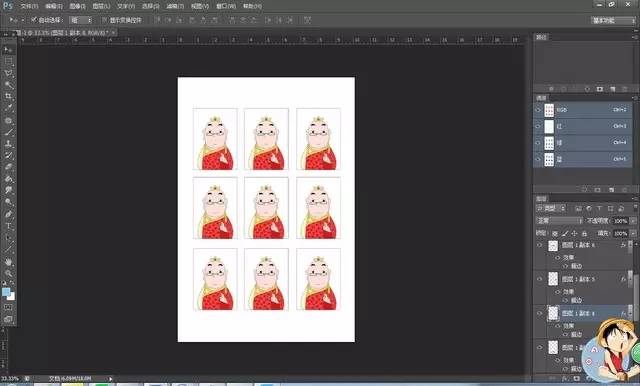Click the layer Fill 100% field
Screen dimensions: 640x386
[620, 233]
